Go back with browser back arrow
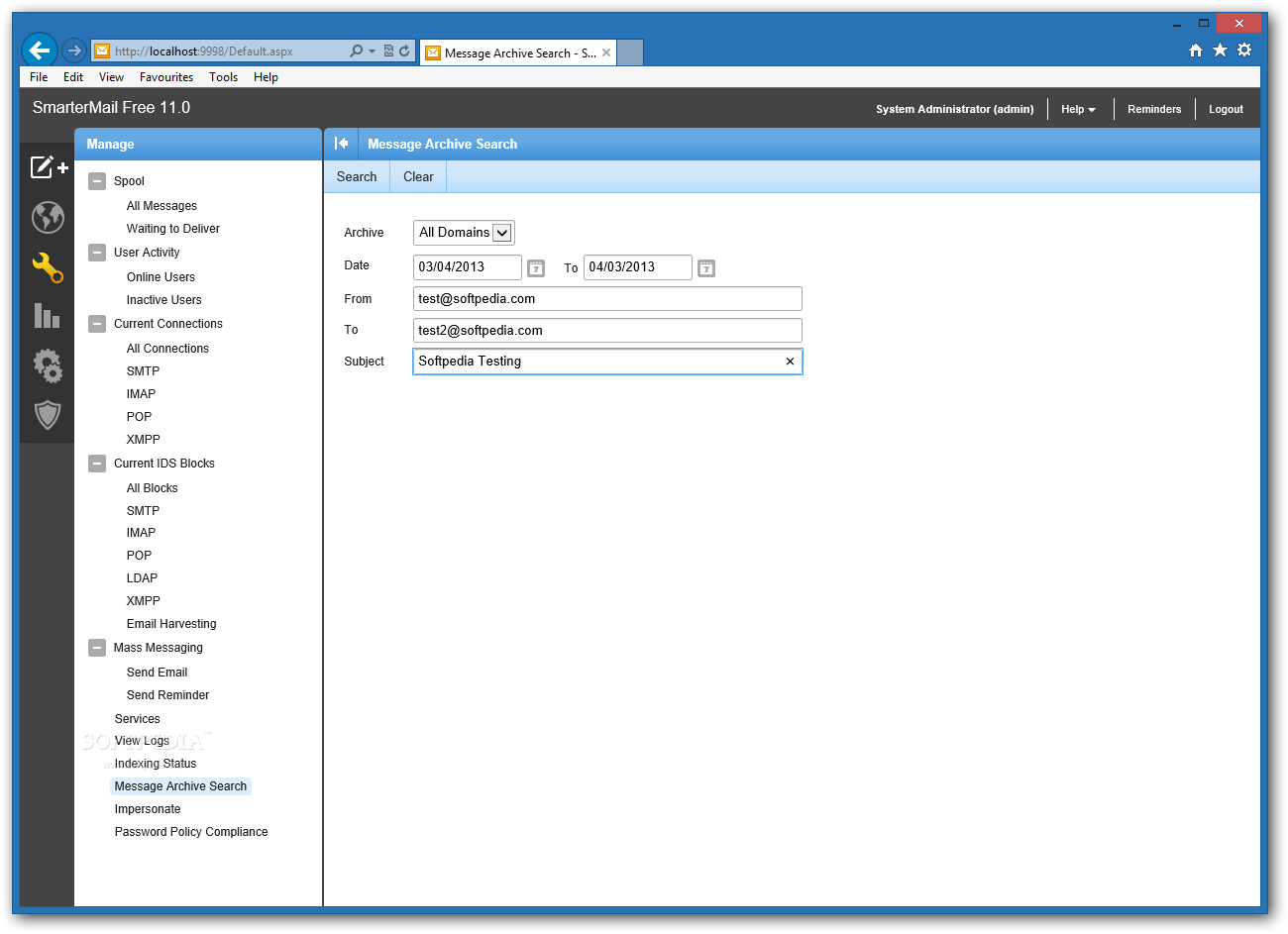This screenshot has height=934, width=1288. 40,51
